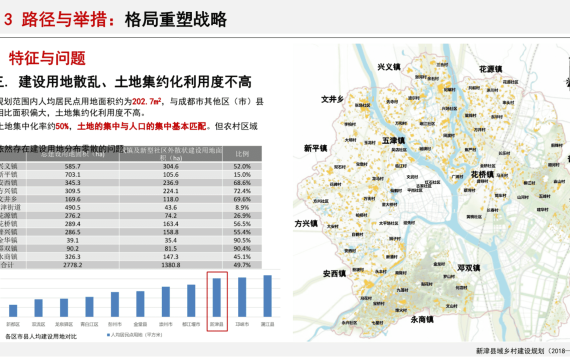570x360 pixels.
Task: Click table cell 309.5
Action: (x=72, y=191)
